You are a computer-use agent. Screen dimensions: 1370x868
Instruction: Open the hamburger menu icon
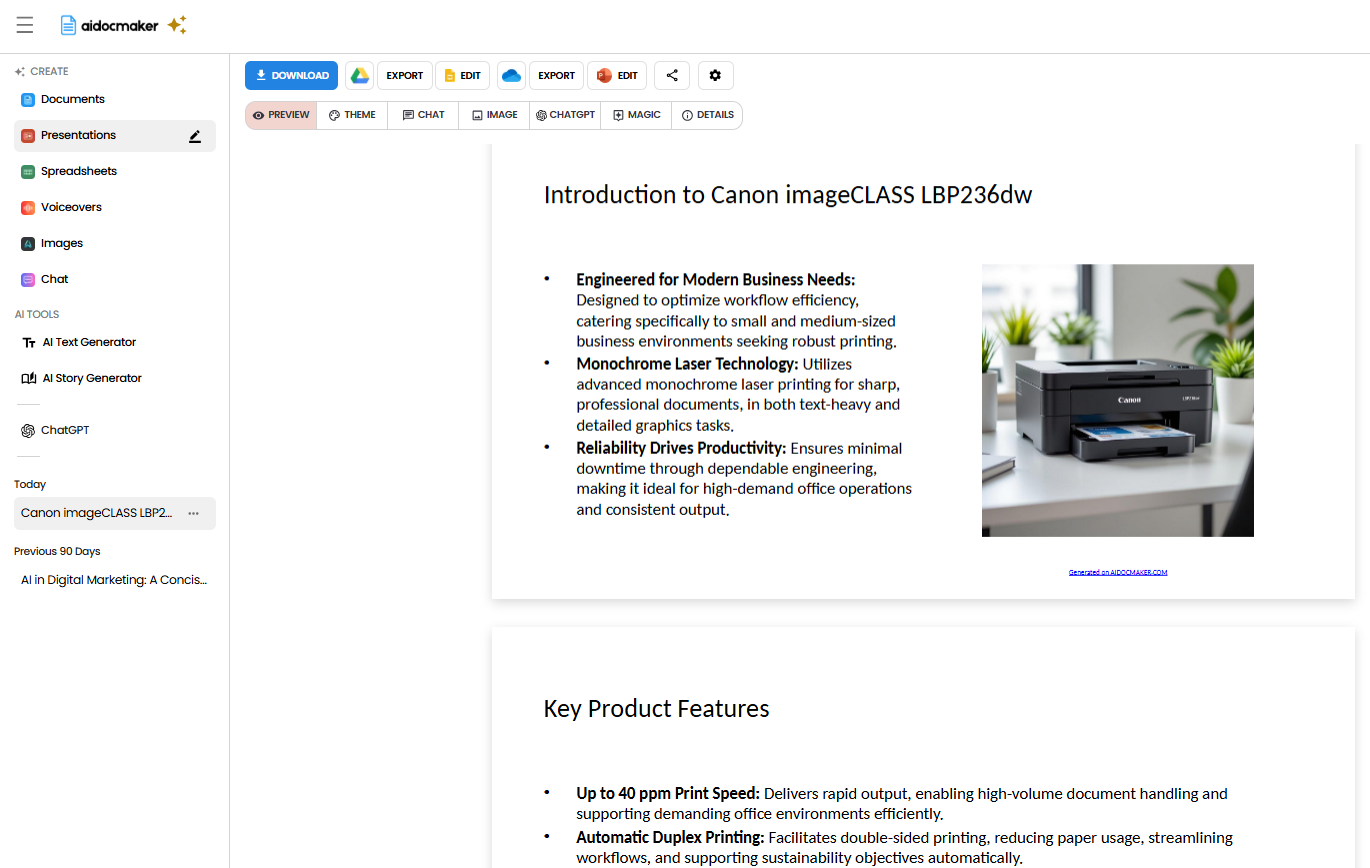25,26
